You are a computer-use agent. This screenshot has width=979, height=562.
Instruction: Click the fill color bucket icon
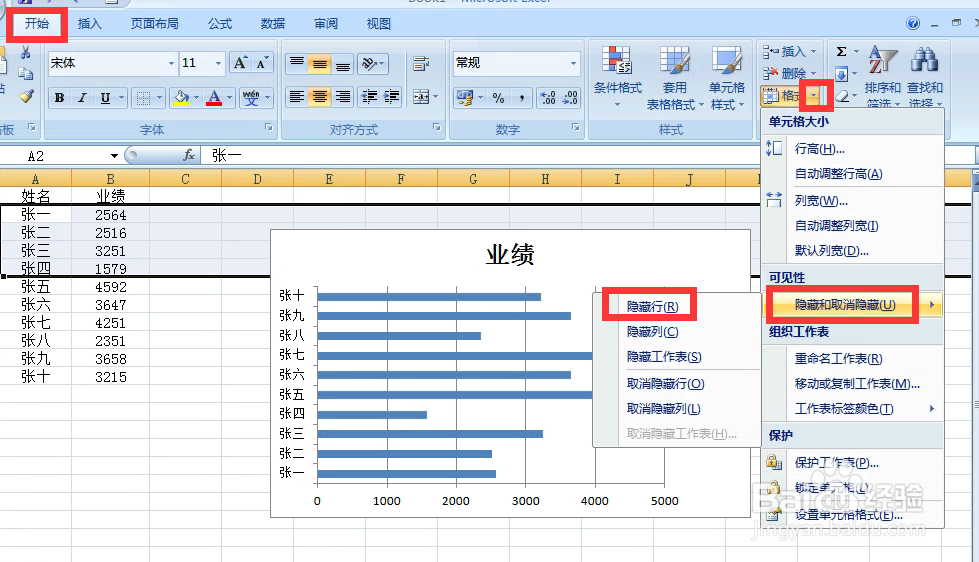181,97
